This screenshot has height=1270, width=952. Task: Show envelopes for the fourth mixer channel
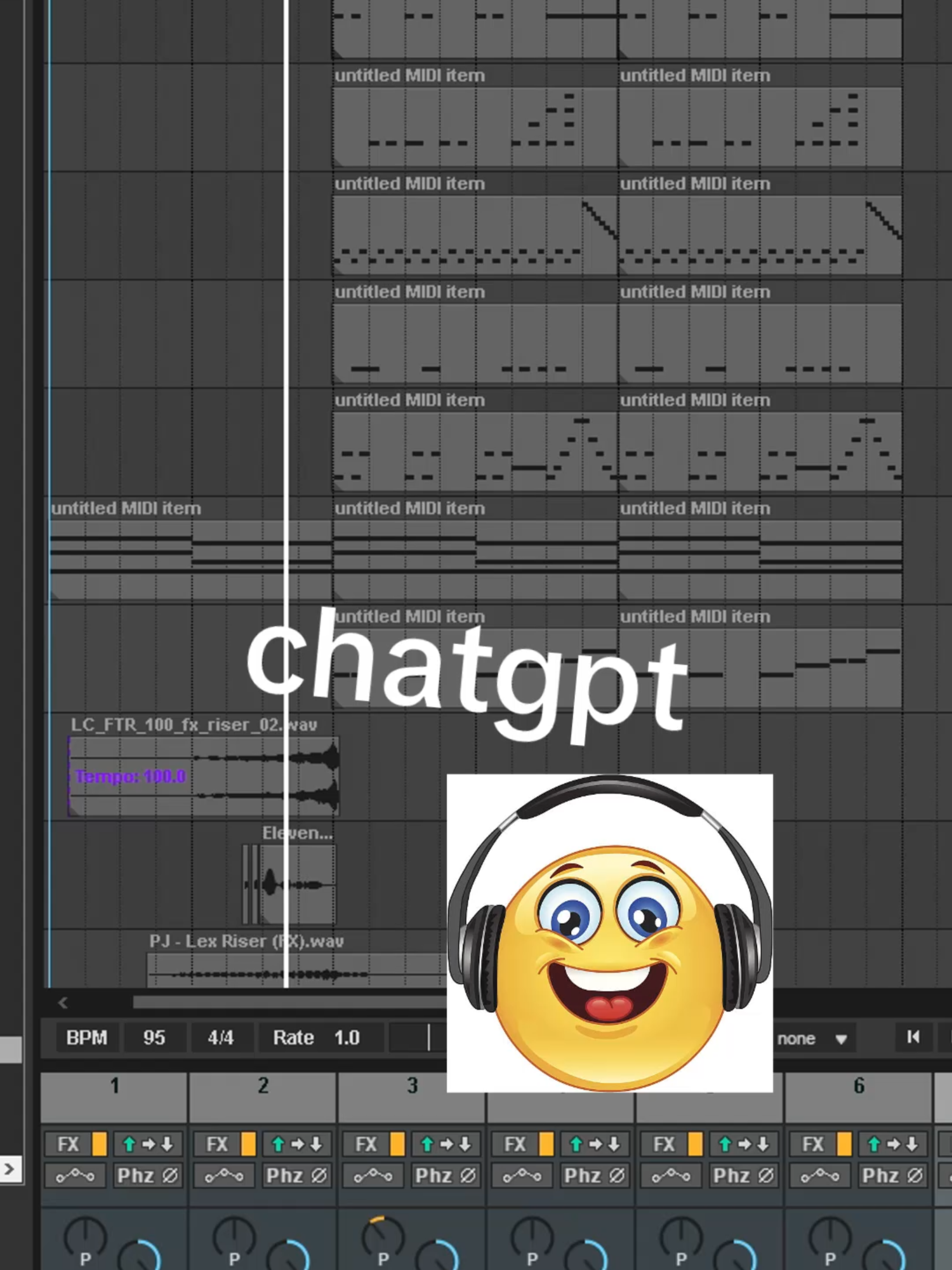point(522,1176)
